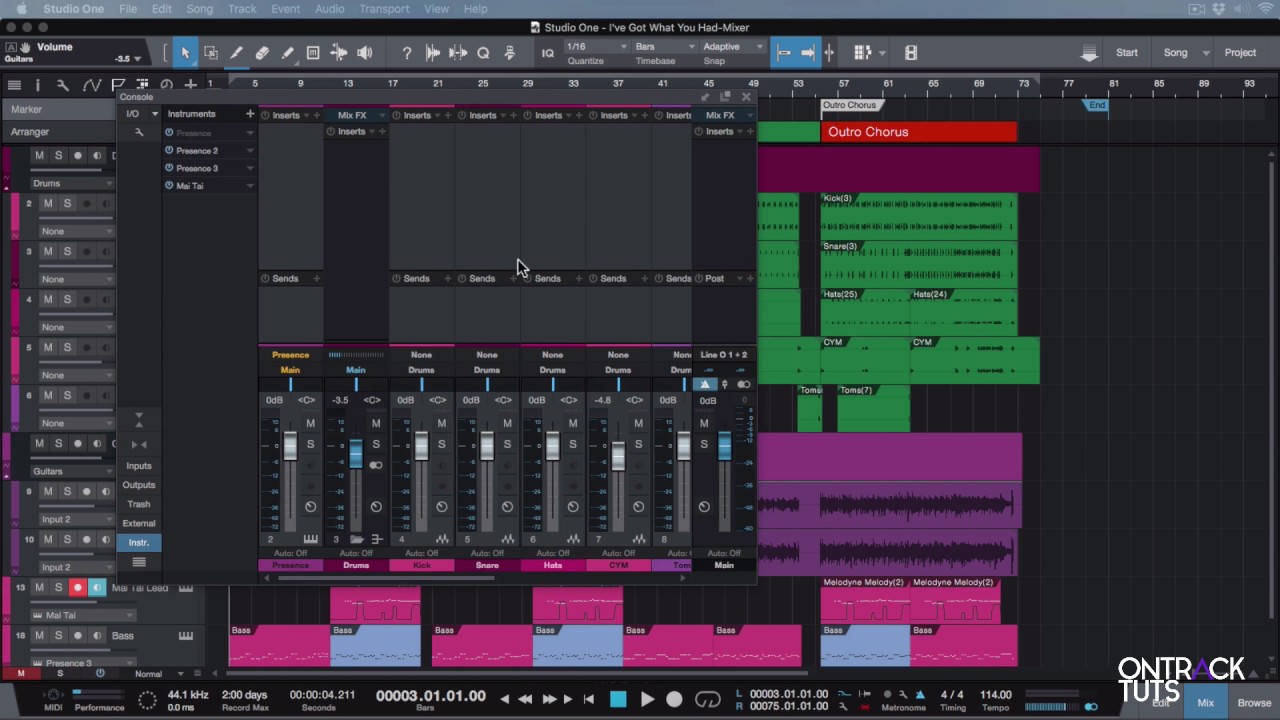The width and height of the screenshot is (1280, 720).
Task: Select the Eraser tool
Action: (262, 53)
